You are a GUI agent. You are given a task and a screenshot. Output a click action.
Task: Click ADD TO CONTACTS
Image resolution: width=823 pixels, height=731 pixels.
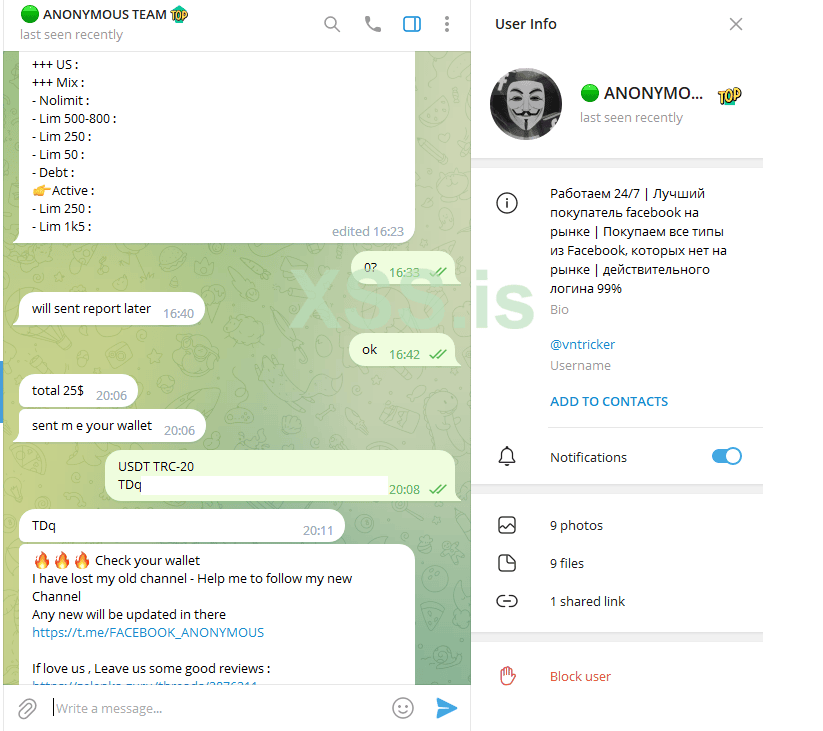[609, 401]
